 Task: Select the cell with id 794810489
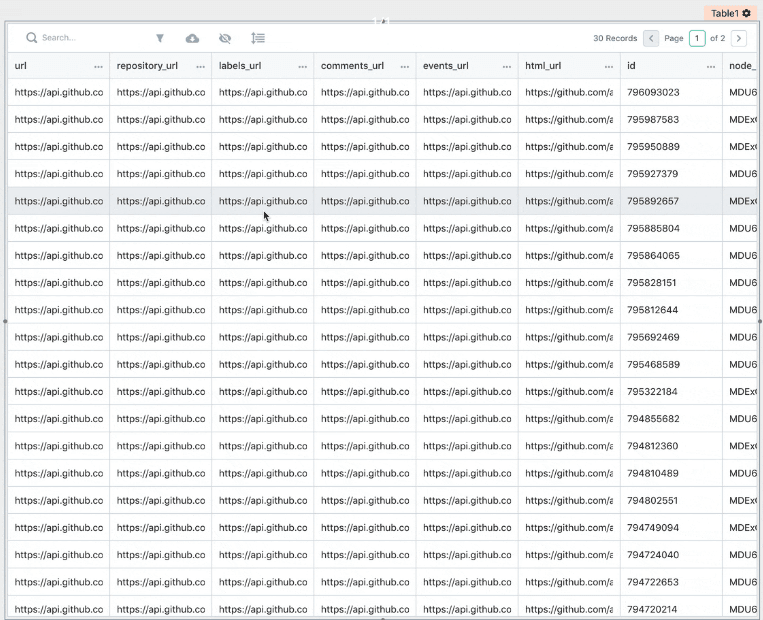[672, 474]
